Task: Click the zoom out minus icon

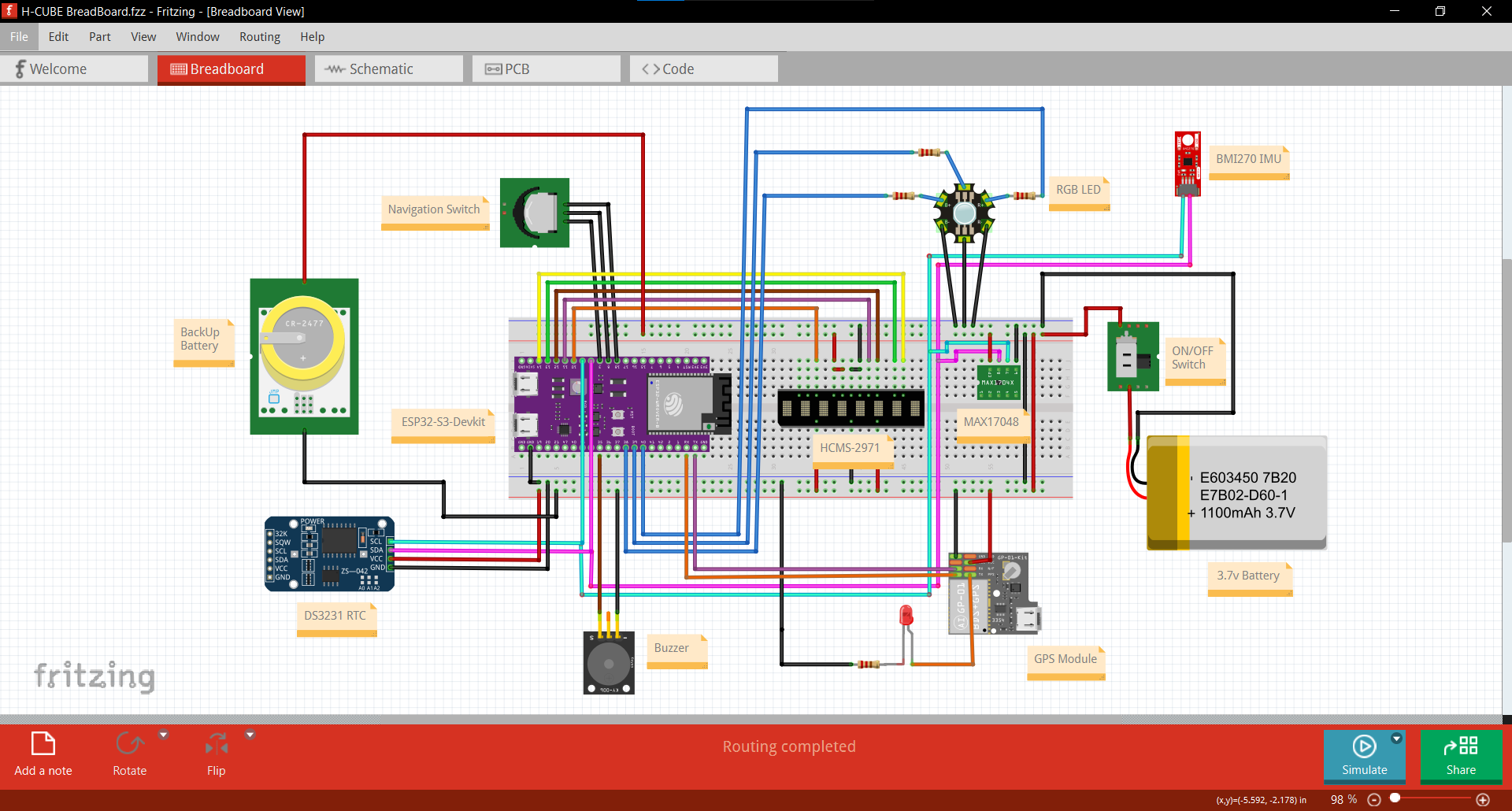Action: 1374,799
